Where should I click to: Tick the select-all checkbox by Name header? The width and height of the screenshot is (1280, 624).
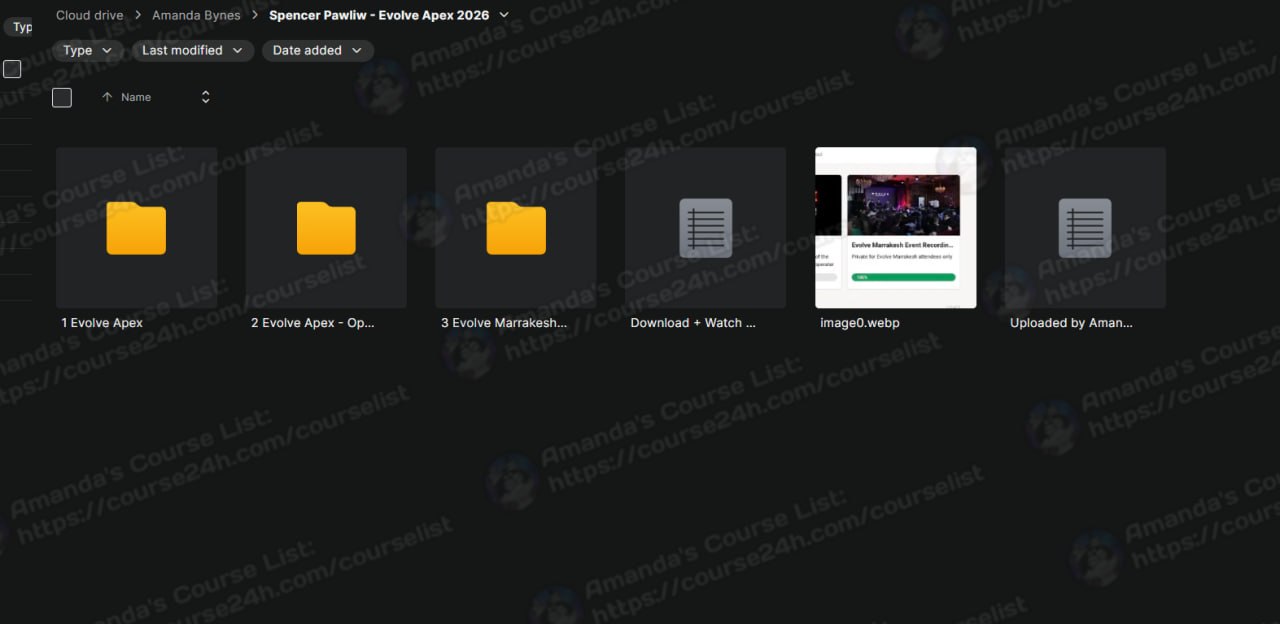62,97
